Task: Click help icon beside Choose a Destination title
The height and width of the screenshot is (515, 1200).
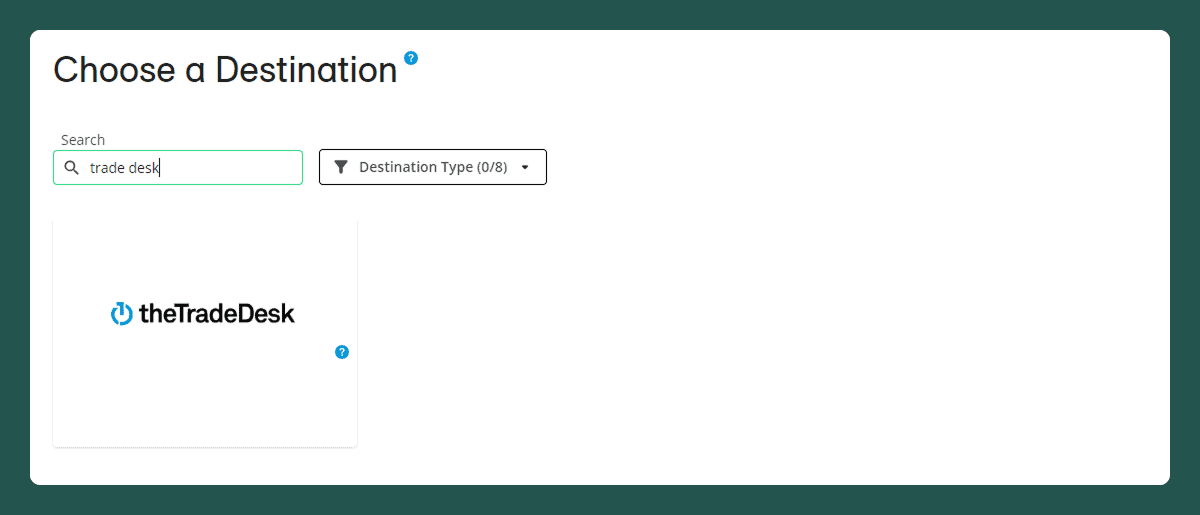Action: pyautogui.click(x=411, y=58)
